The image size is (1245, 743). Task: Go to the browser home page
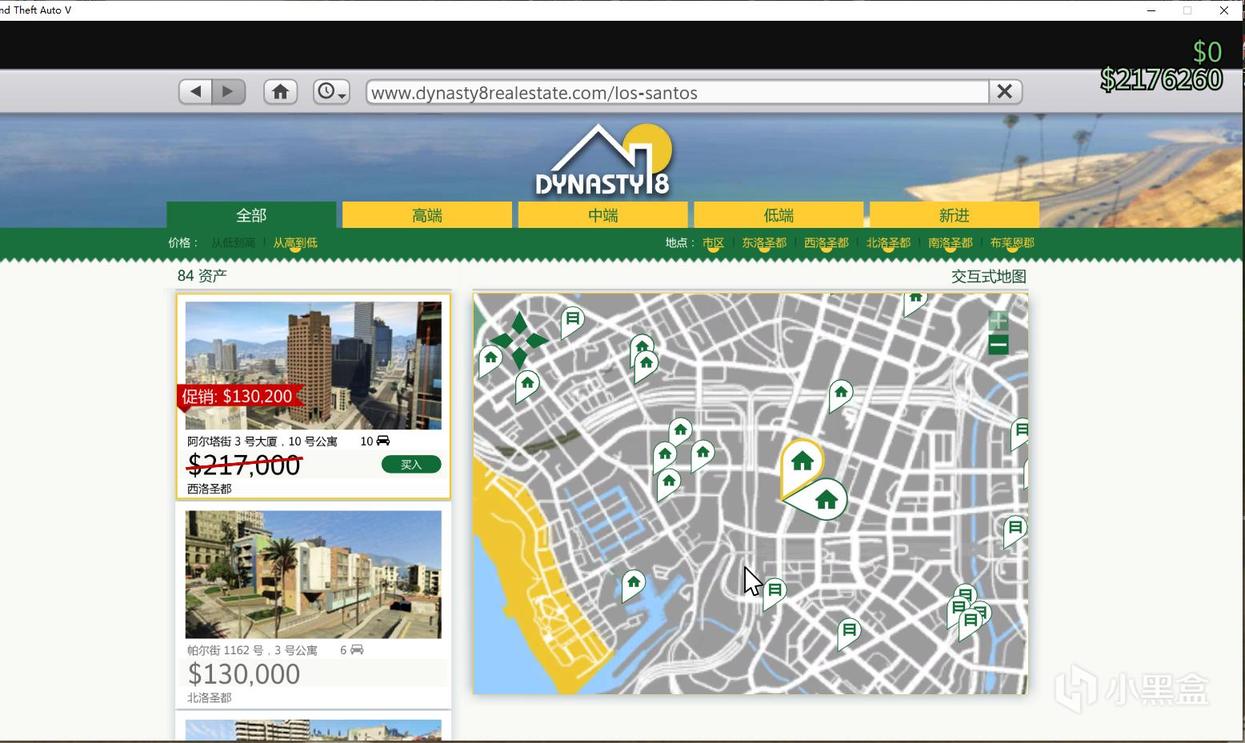tap(280, 92)
